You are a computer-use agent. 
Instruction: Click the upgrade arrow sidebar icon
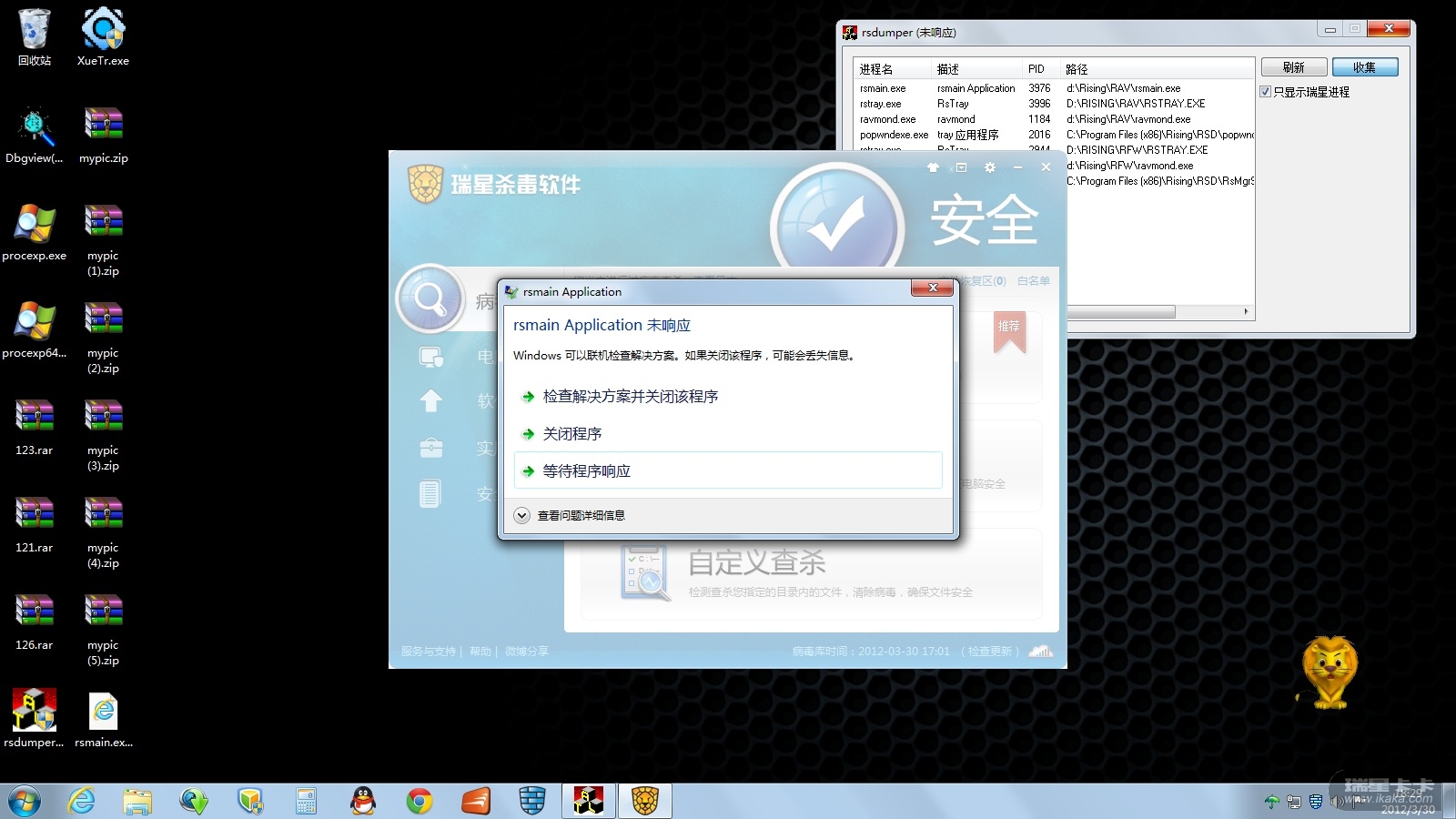tap(431, 400)
